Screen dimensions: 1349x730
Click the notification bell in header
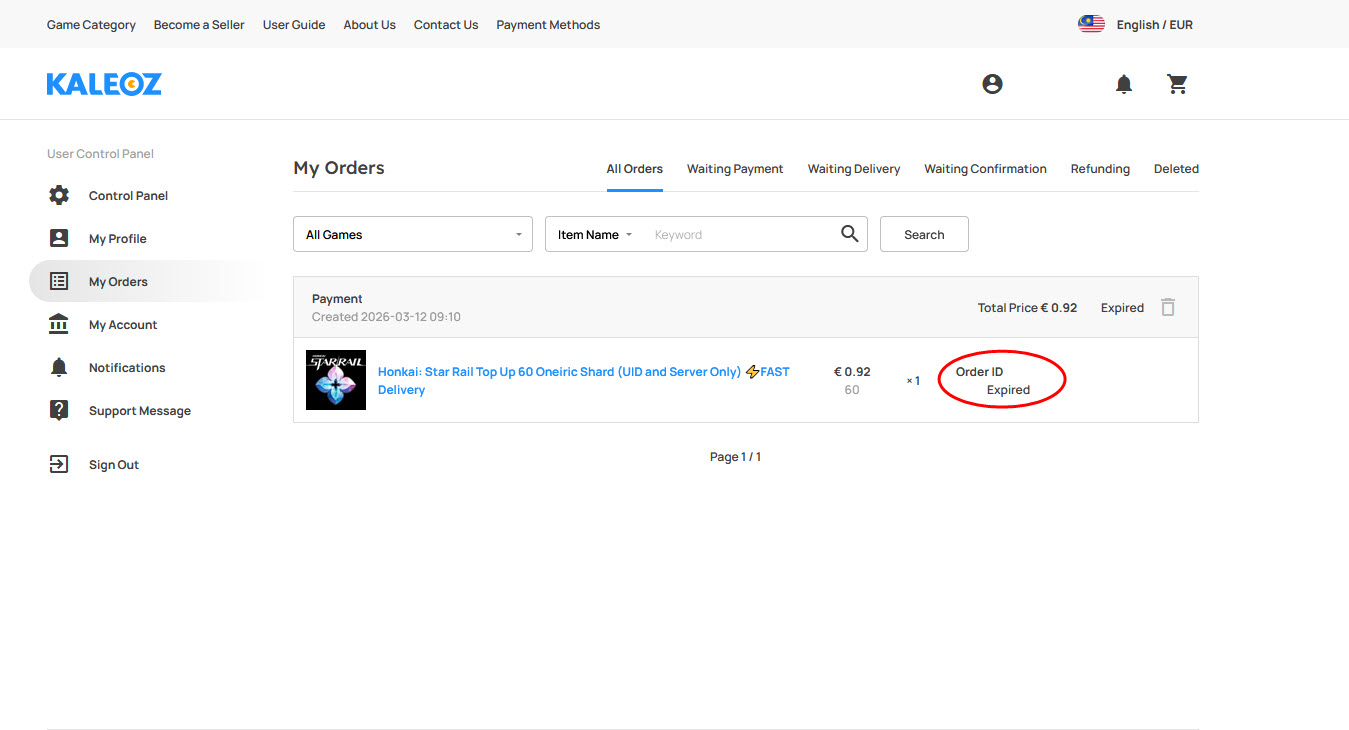[x=1124, y=84]
